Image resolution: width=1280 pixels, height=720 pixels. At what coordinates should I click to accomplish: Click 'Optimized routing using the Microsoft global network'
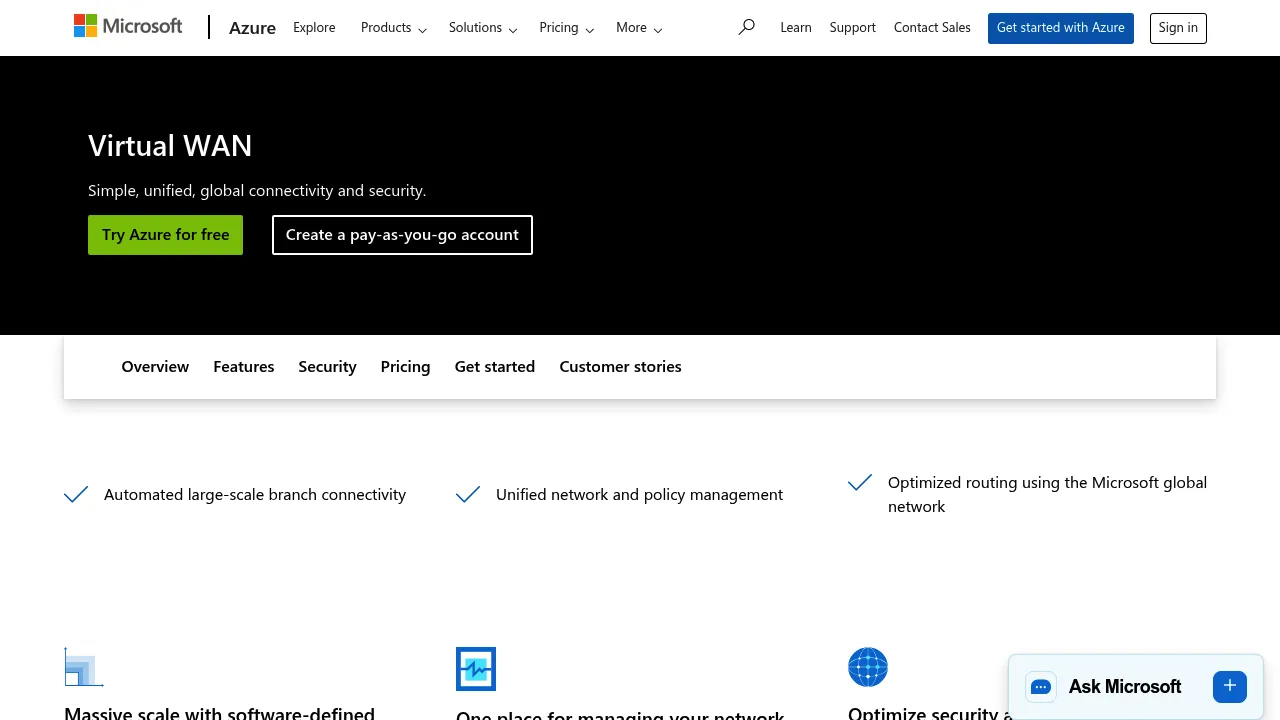(x=1047, y=494)
